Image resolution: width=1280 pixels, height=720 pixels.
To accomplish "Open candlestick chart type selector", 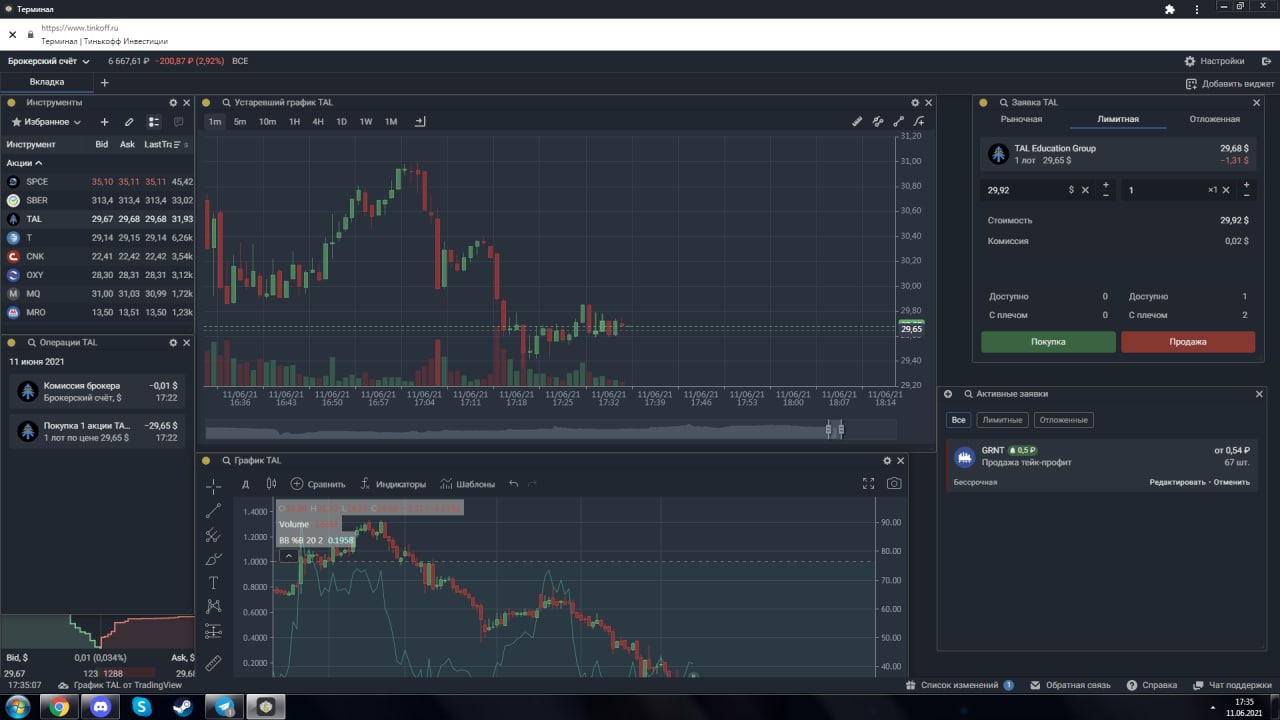I will [271, 484].
